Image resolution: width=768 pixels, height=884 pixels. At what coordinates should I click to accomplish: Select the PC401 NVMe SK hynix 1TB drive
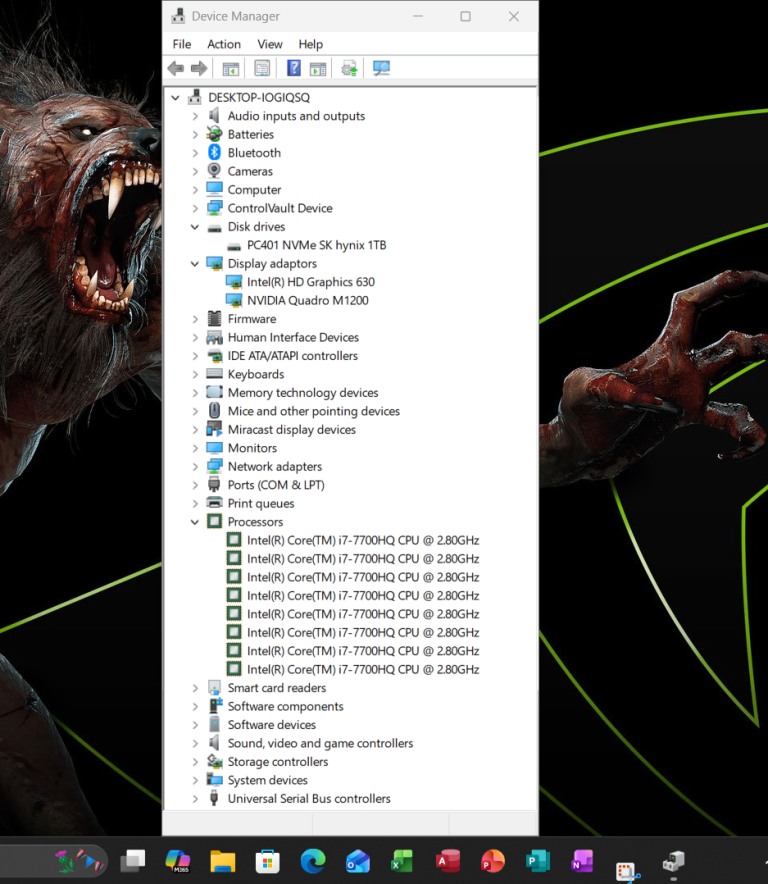tap(316, 245)
